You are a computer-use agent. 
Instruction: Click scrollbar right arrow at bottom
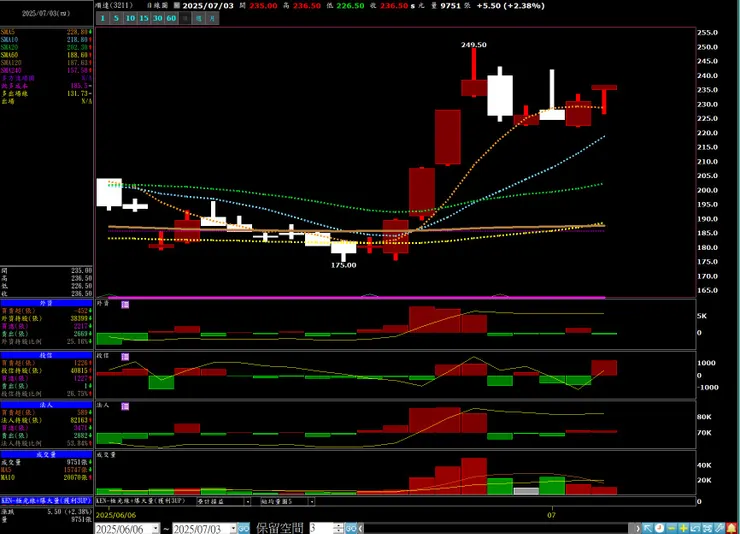point(638,529)
